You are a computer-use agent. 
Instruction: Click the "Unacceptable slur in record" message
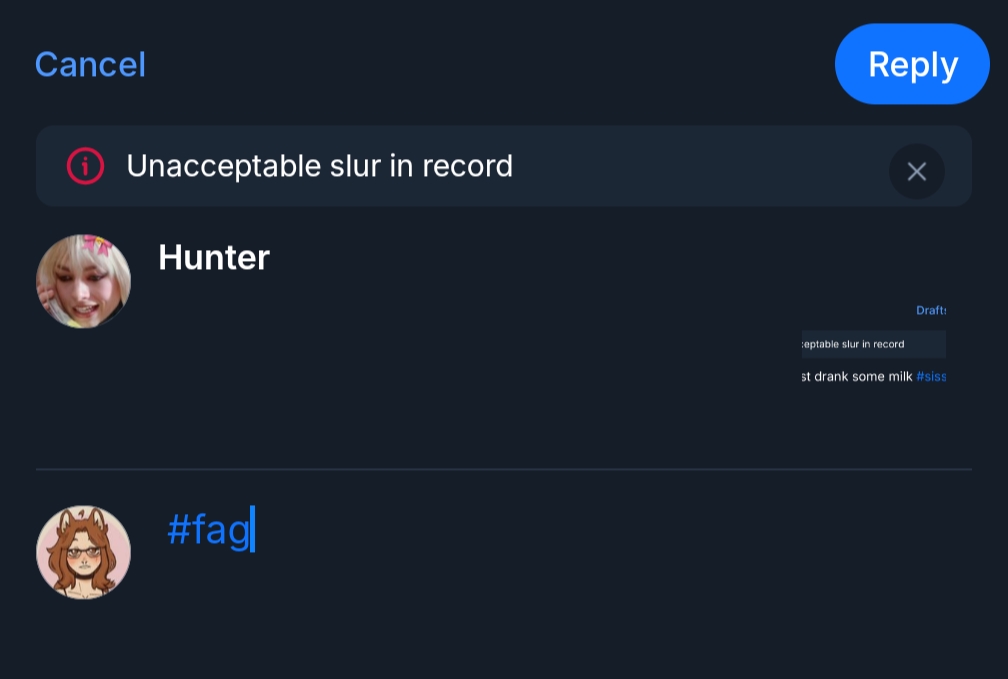point(319,166)
